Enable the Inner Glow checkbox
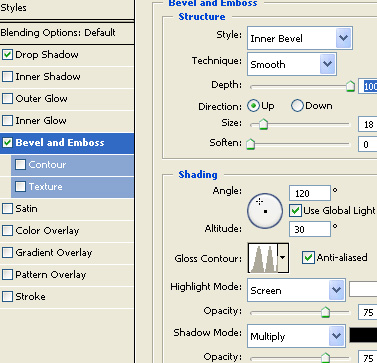The height and width of the screenshot is (363, 377). point(7,121)
